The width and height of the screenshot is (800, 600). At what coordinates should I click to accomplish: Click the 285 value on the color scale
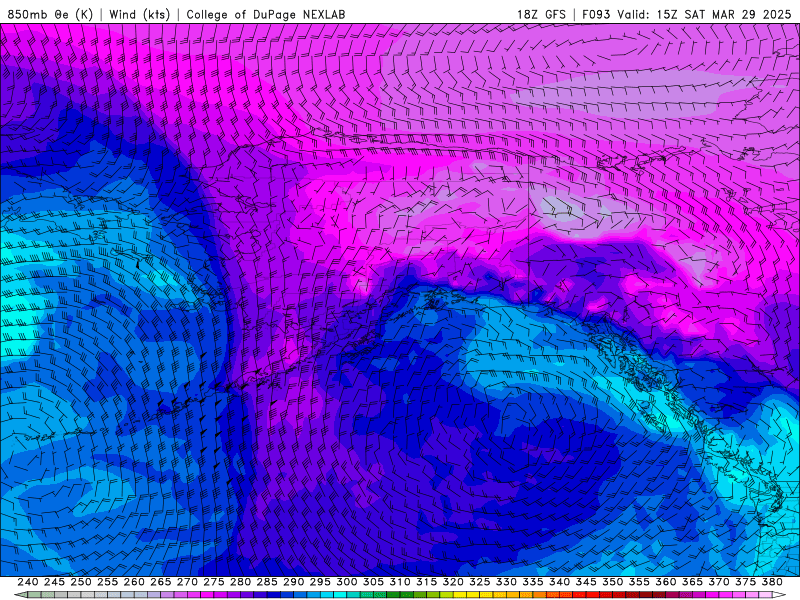coord(267,582)
